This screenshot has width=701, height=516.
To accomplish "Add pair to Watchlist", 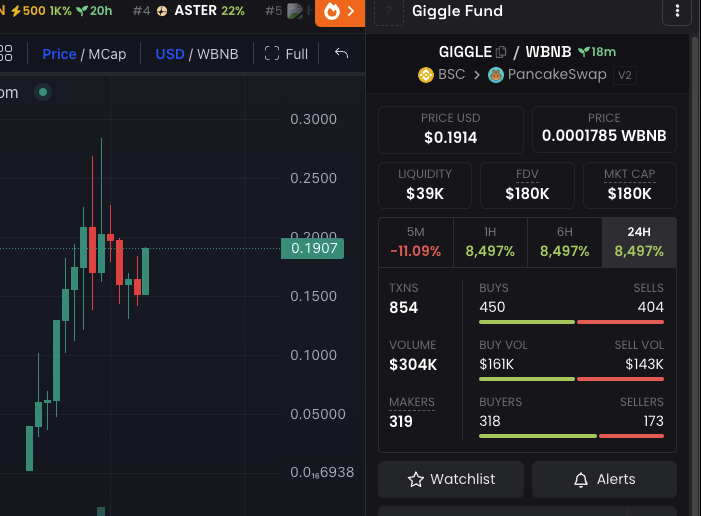I will [x=451, y=479].
